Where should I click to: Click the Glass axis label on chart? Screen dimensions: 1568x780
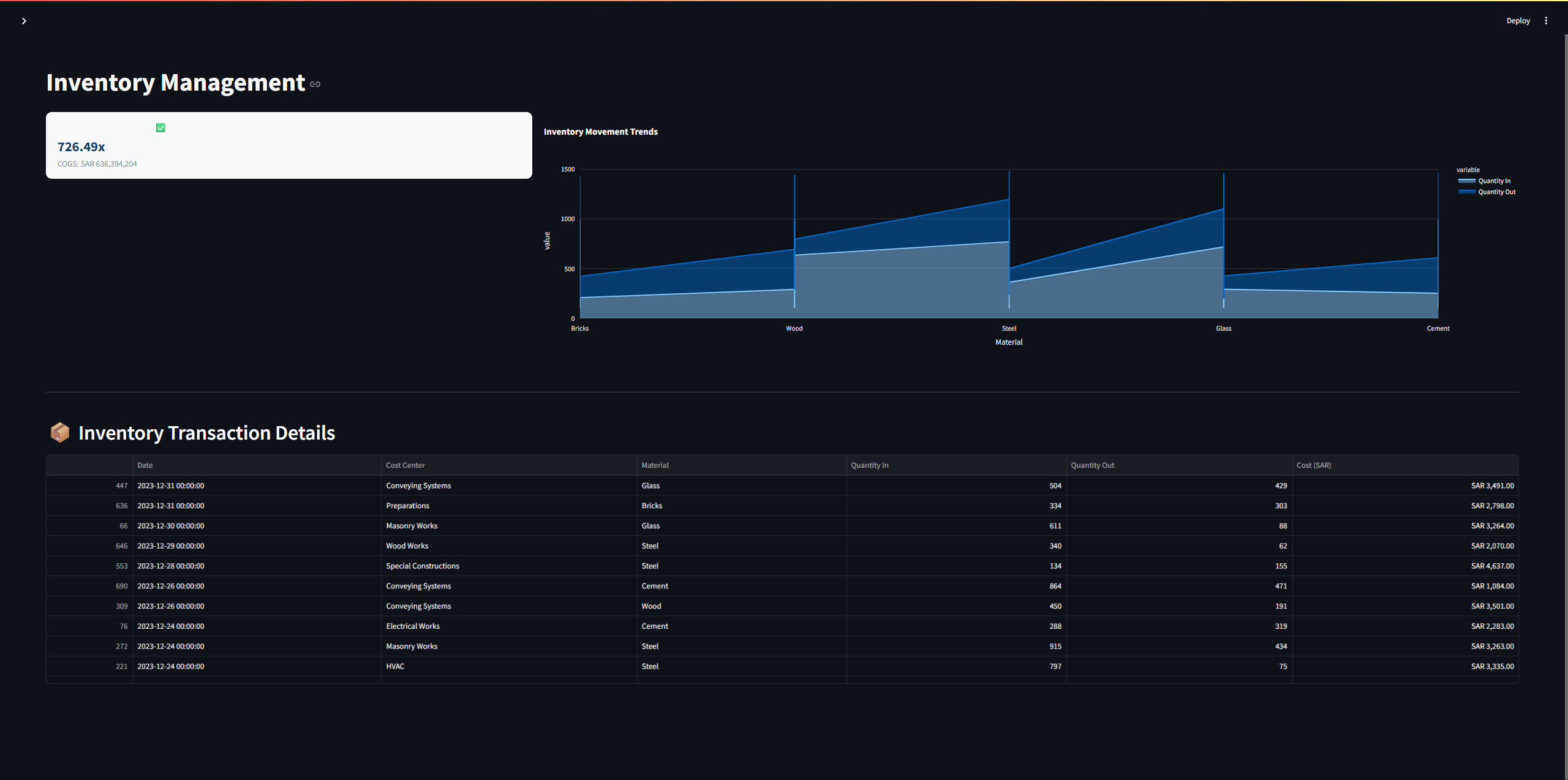pos(1223,329)
